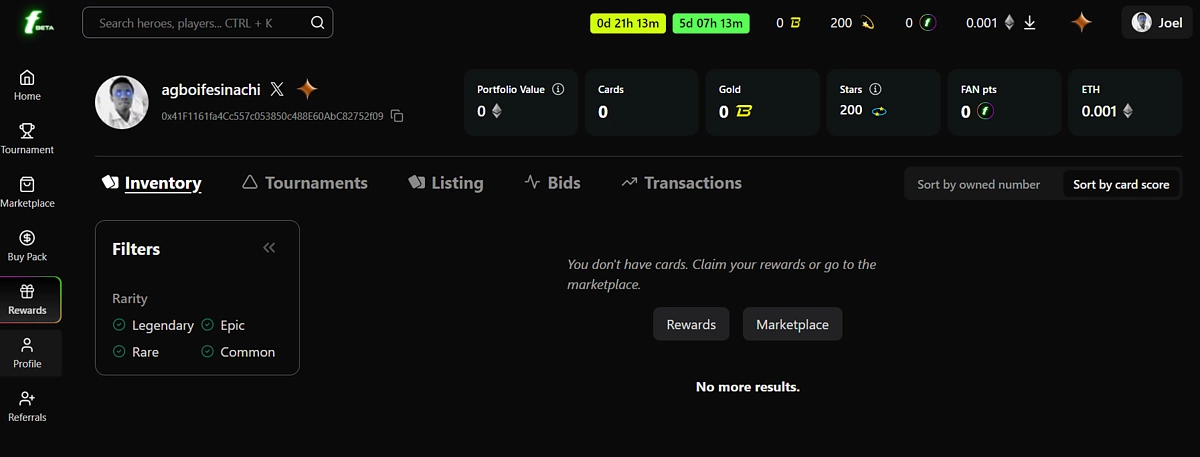Screen dimensions: 1200x457
Task: Click the No more results text
Action: [x=748, y=387]
